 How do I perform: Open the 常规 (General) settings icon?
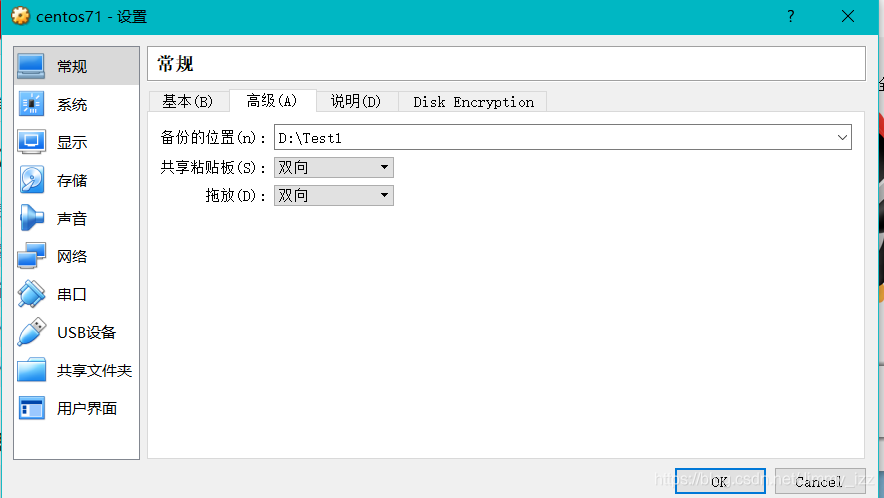pos(31,66)
